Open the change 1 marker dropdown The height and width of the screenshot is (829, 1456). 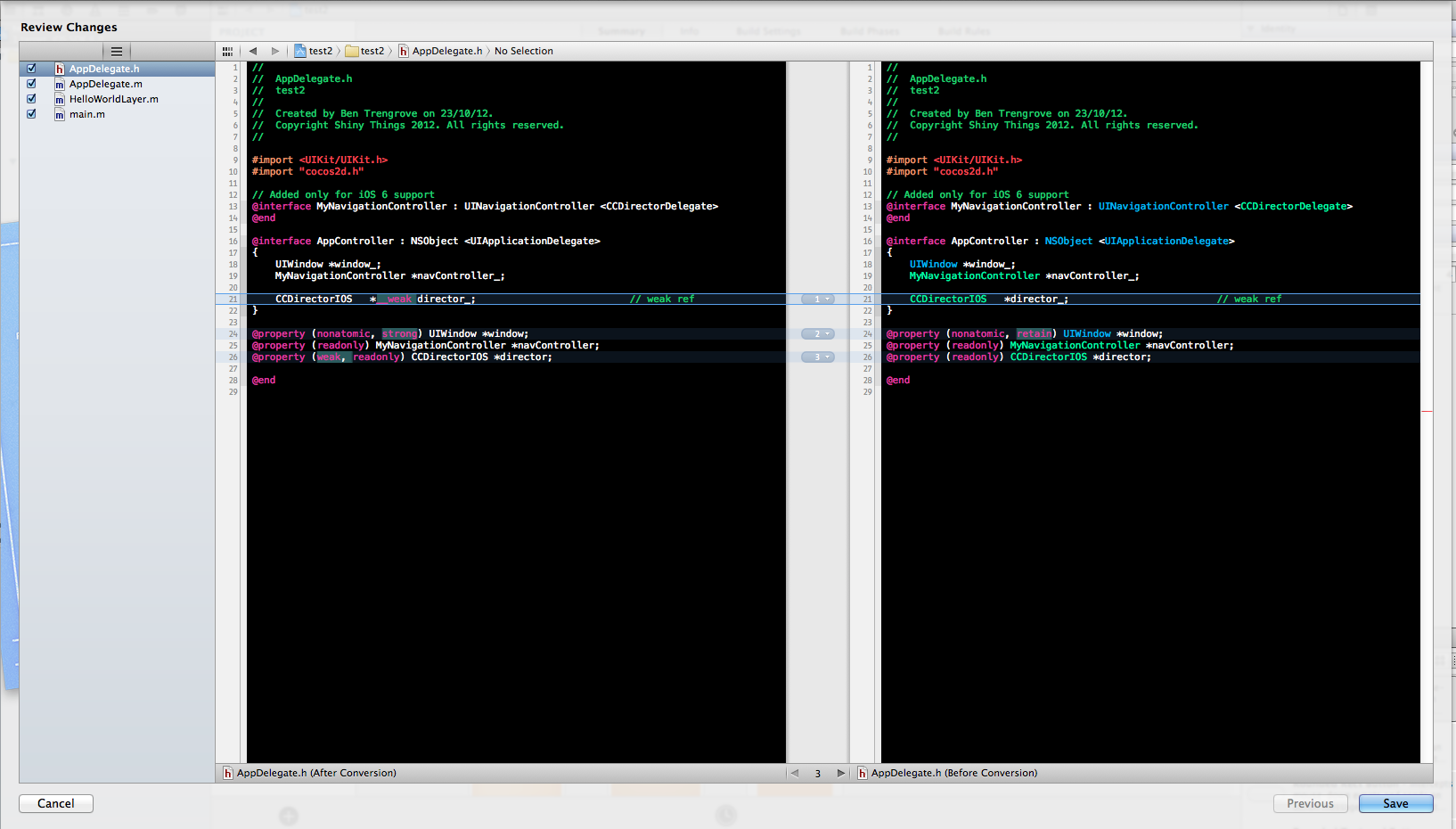[x=818, y=300]
